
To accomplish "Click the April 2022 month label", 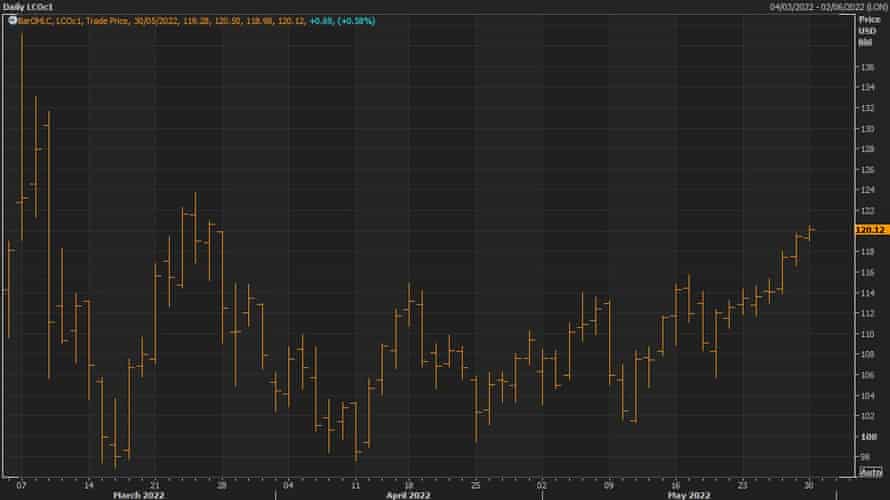I will (x=407, y=493).
